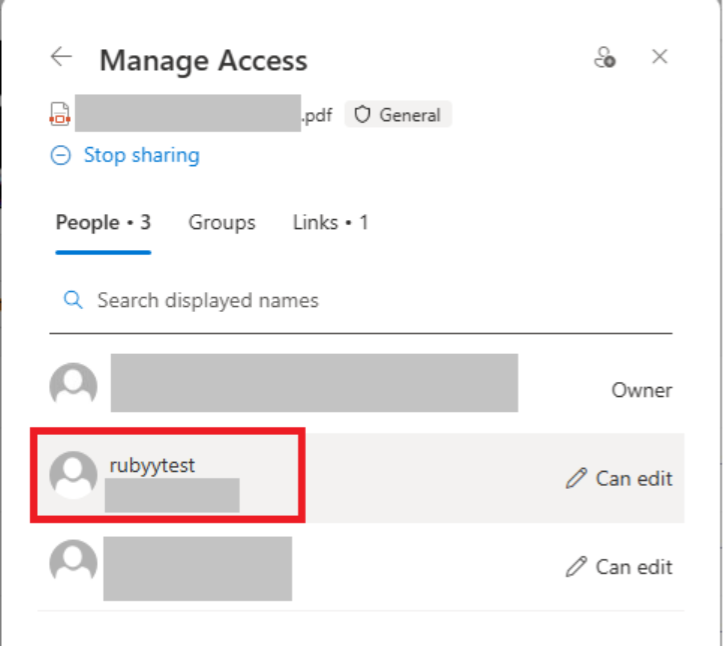Switch to the Groups tab
Screen dimensions: 723x646
pyautogui.click(x=222, y=223)
